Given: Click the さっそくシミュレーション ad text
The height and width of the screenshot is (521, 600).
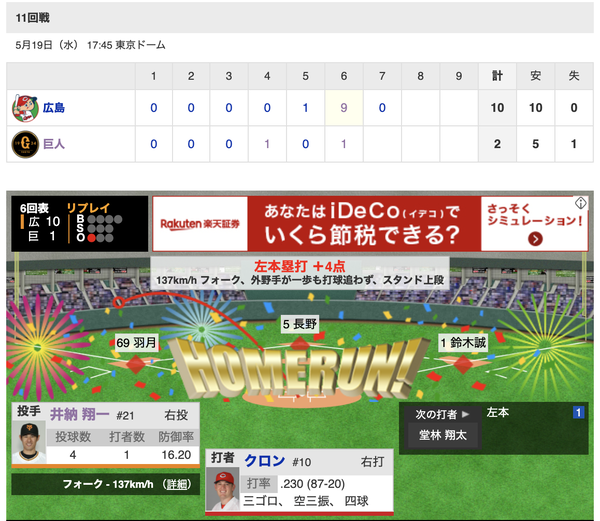Looking at the screenshot, I should click(534, 215).
